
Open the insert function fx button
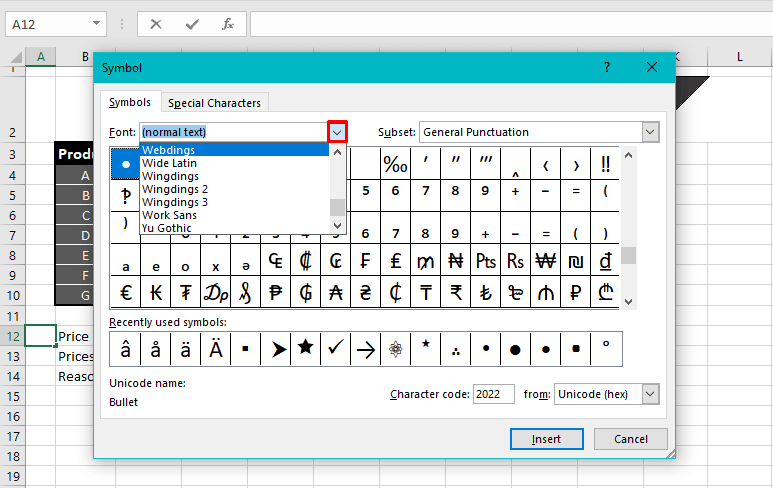pos(227,24)
